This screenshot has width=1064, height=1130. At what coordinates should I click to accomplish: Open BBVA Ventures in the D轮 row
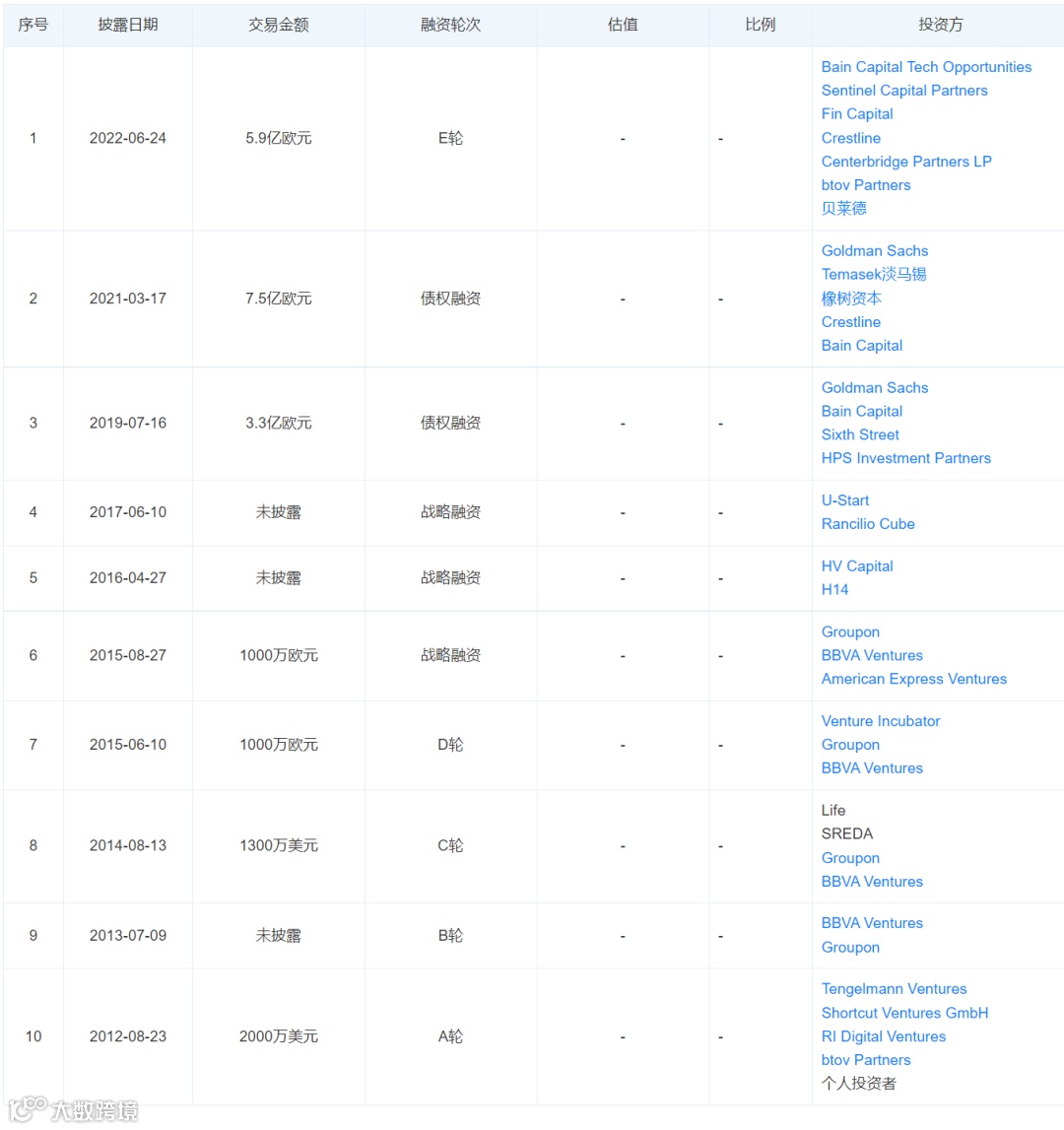coord(872,768)
